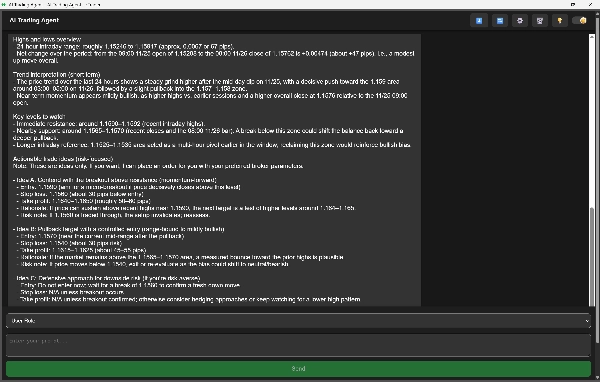Viewport: 600px width, 382px height.
Task: Click the dropdown arrow of the User Role selector
Action: coord(587,321)
